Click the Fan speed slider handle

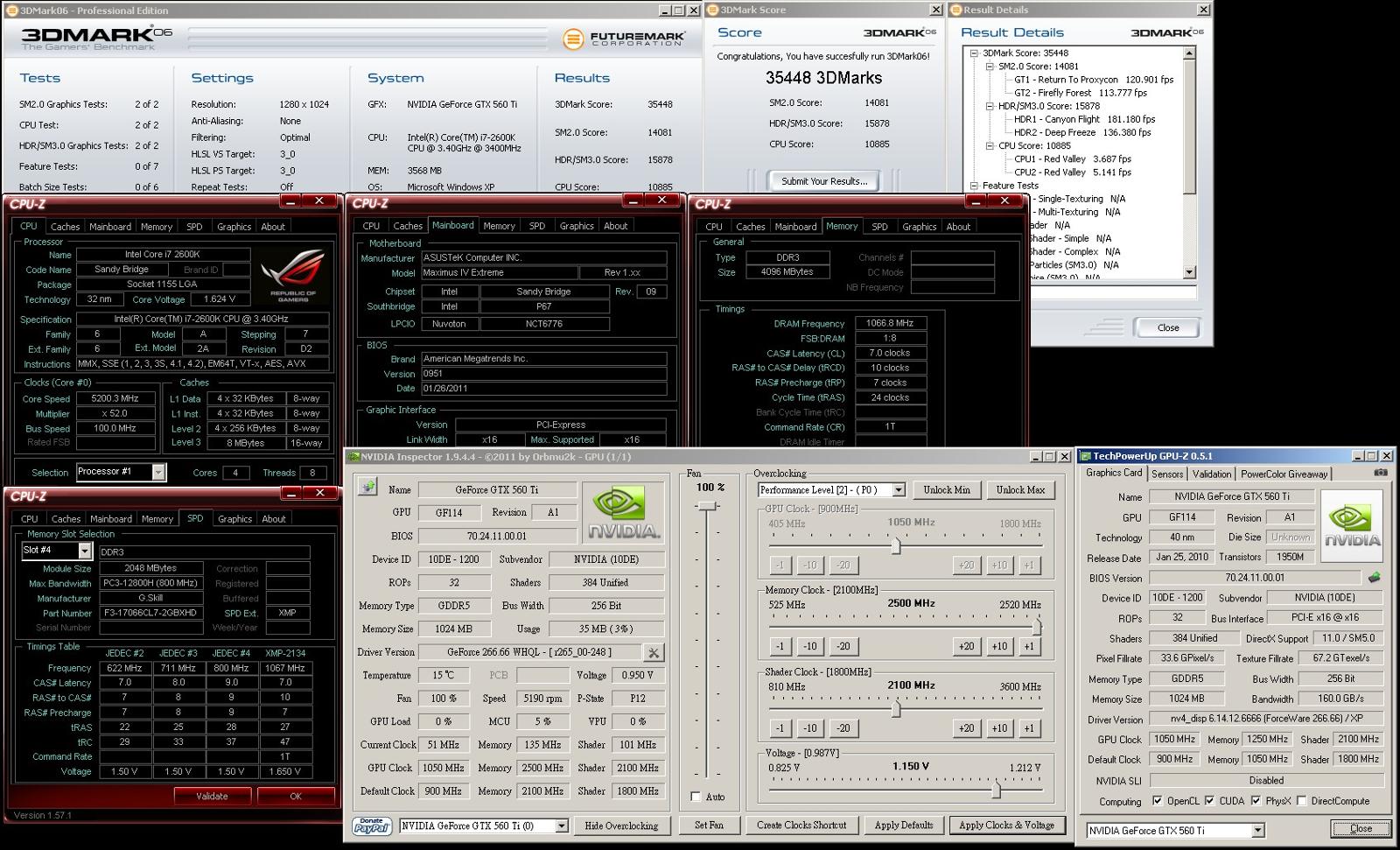tap(707, 507)
